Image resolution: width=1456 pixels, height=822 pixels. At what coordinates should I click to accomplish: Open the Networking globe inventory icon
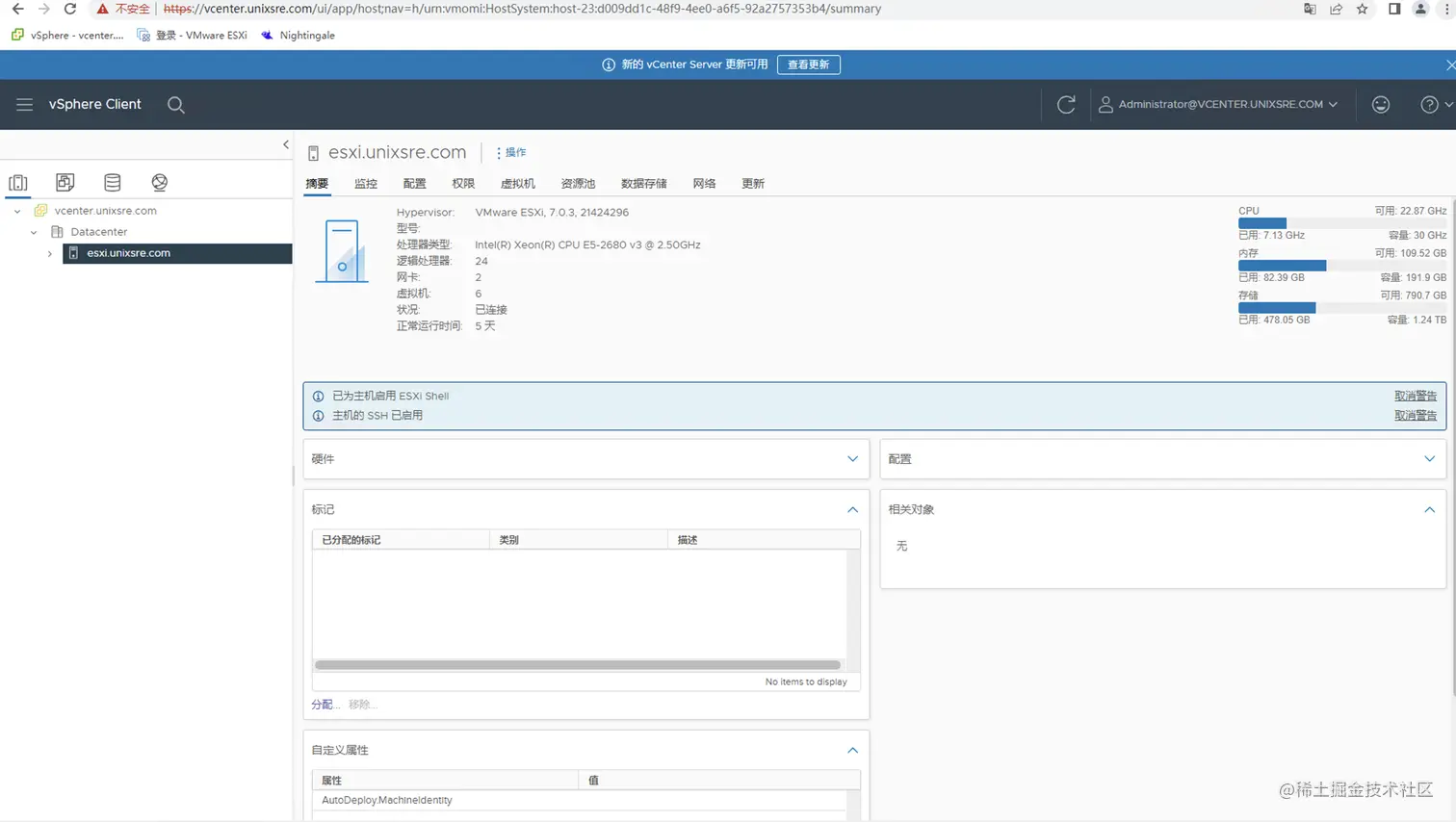click(159, 182)
